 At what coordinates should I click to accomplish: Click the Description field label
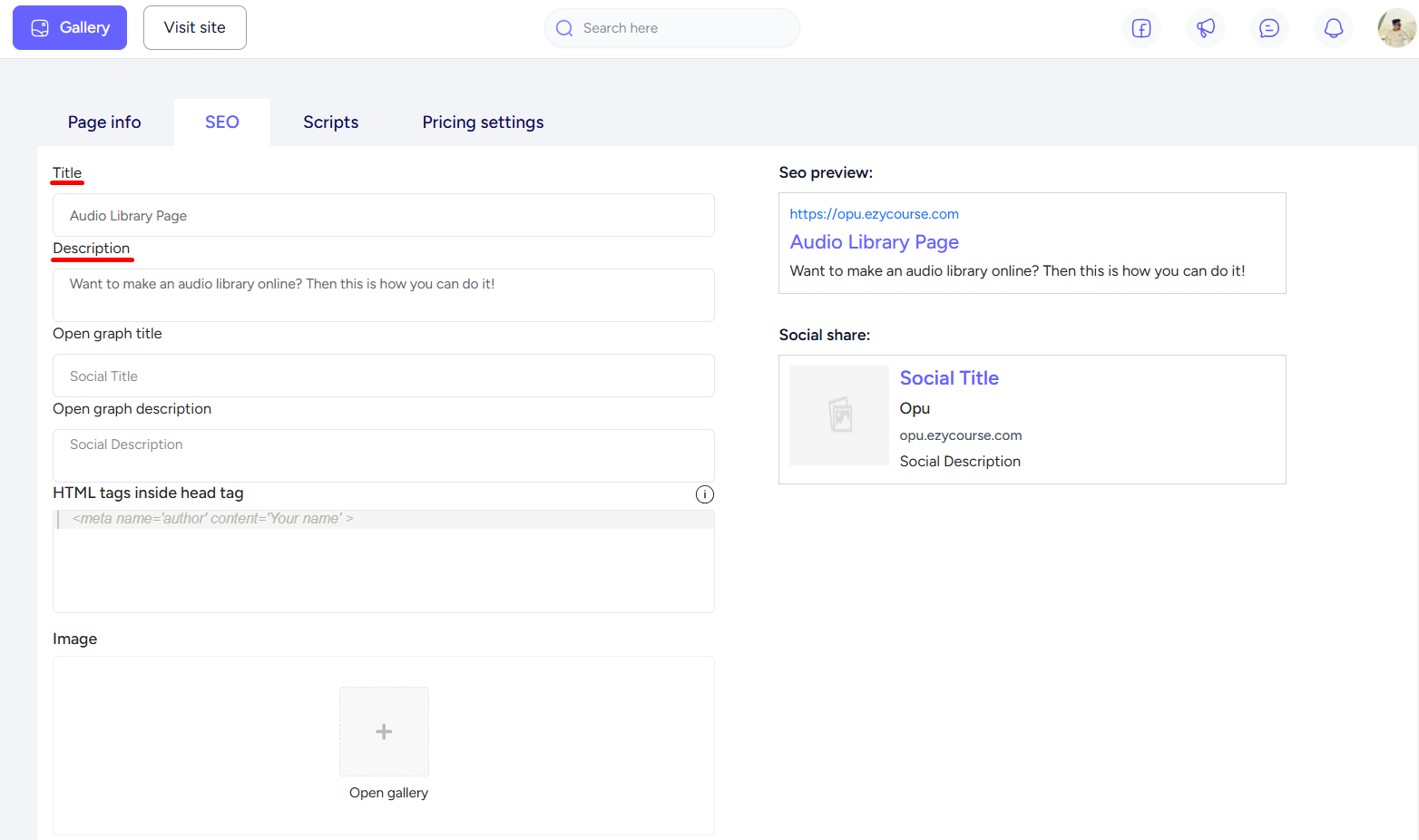(x=92, y=249)
